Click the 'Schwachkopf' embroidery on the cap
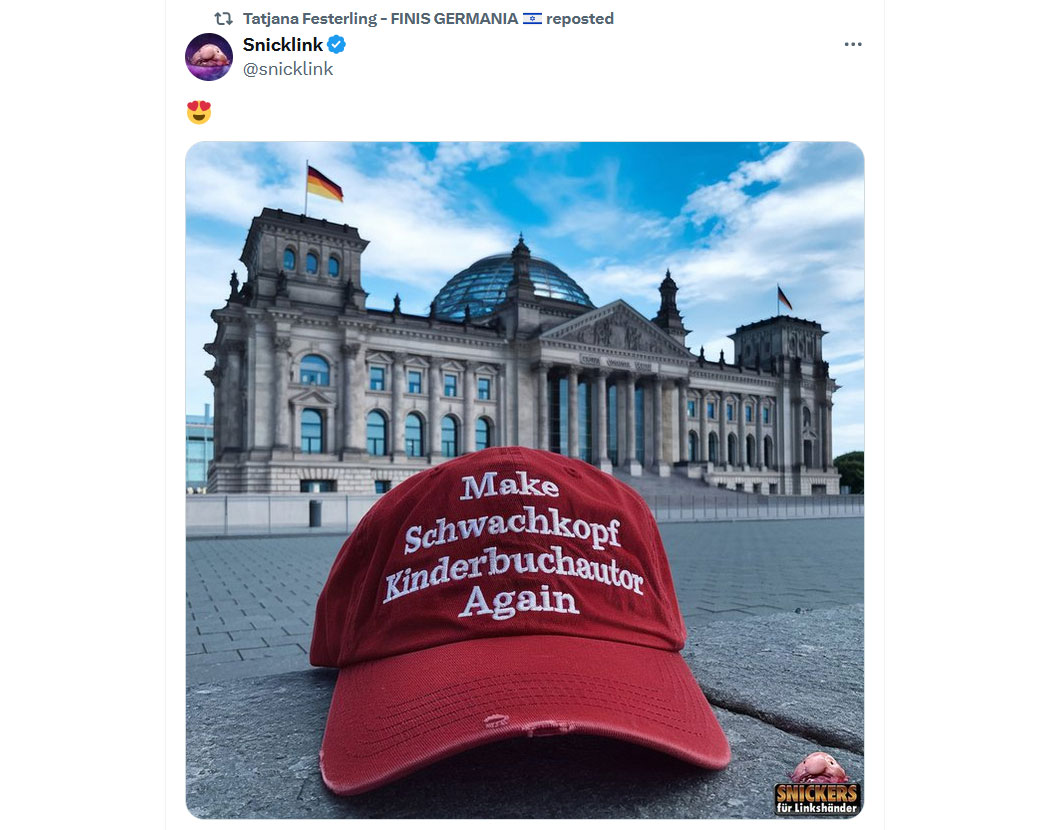The image size is (1050, 830). click(x=512, y=527)
